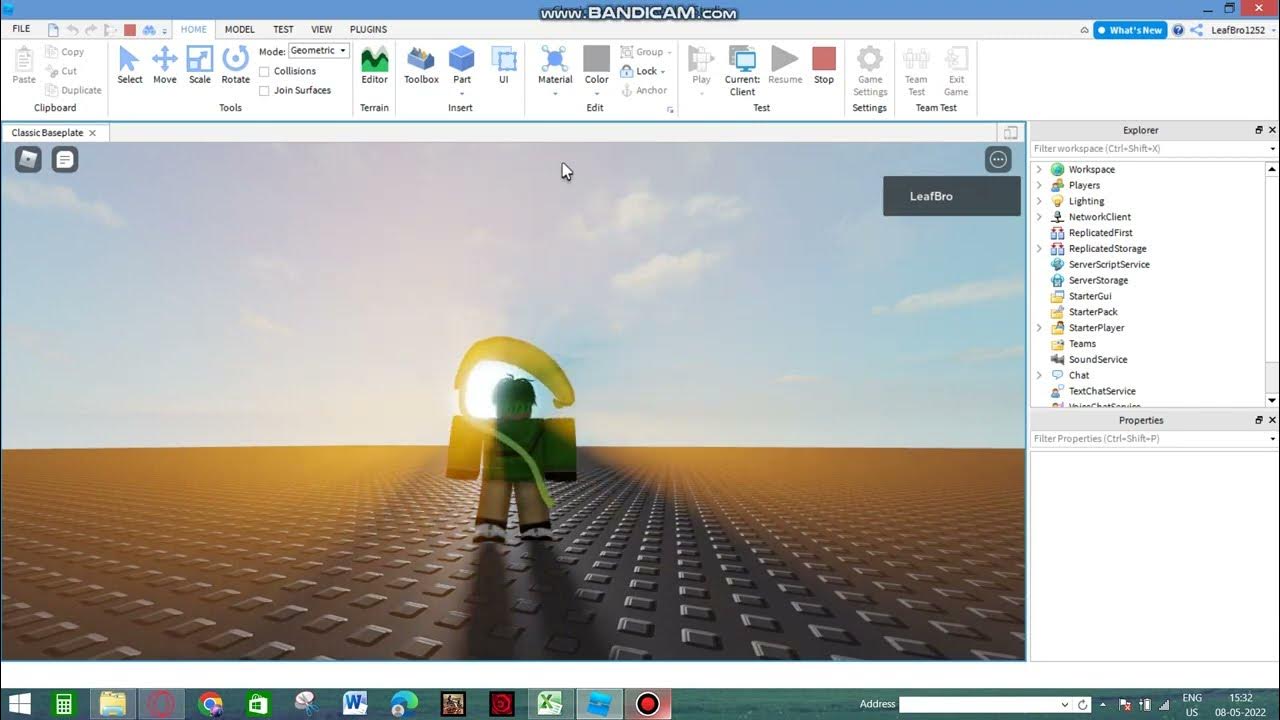Viewport: 1280px width, 720px height.
Task: Select TextChatService in Explorer
Action: pyautogui.click(x=1102, y=391)
